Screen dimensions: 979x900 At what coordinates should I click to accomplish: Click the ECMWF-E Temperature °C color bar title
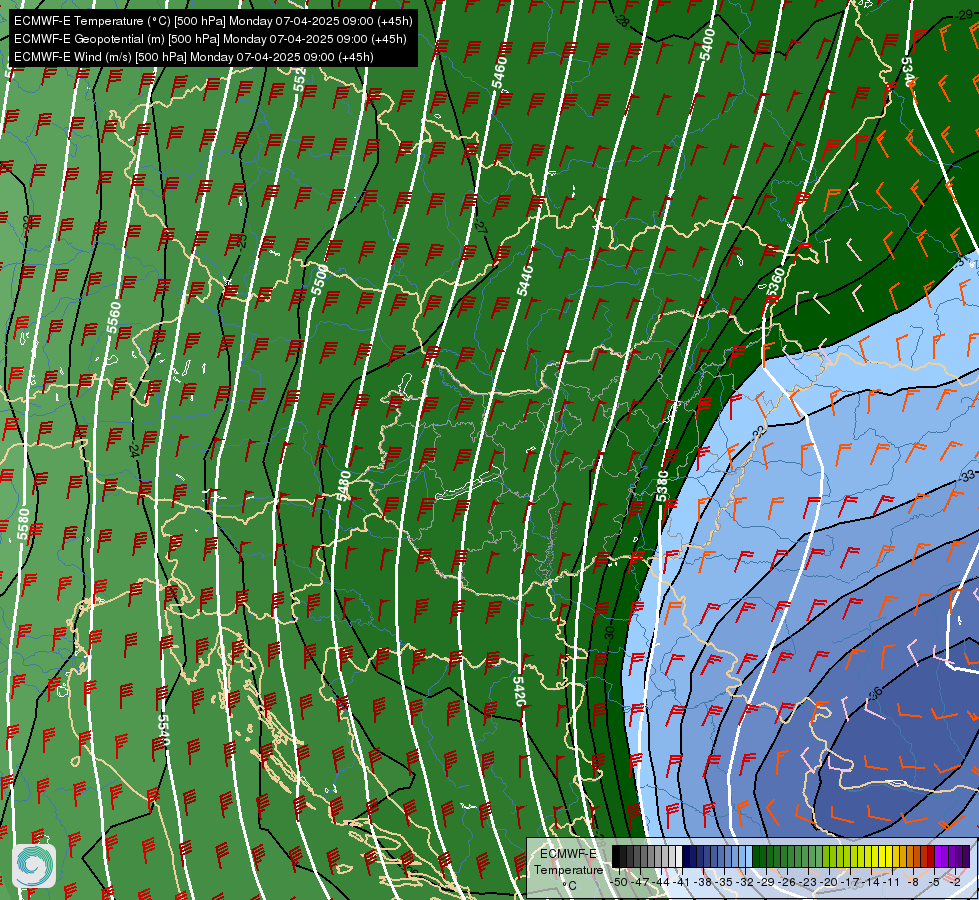point(568,870)
